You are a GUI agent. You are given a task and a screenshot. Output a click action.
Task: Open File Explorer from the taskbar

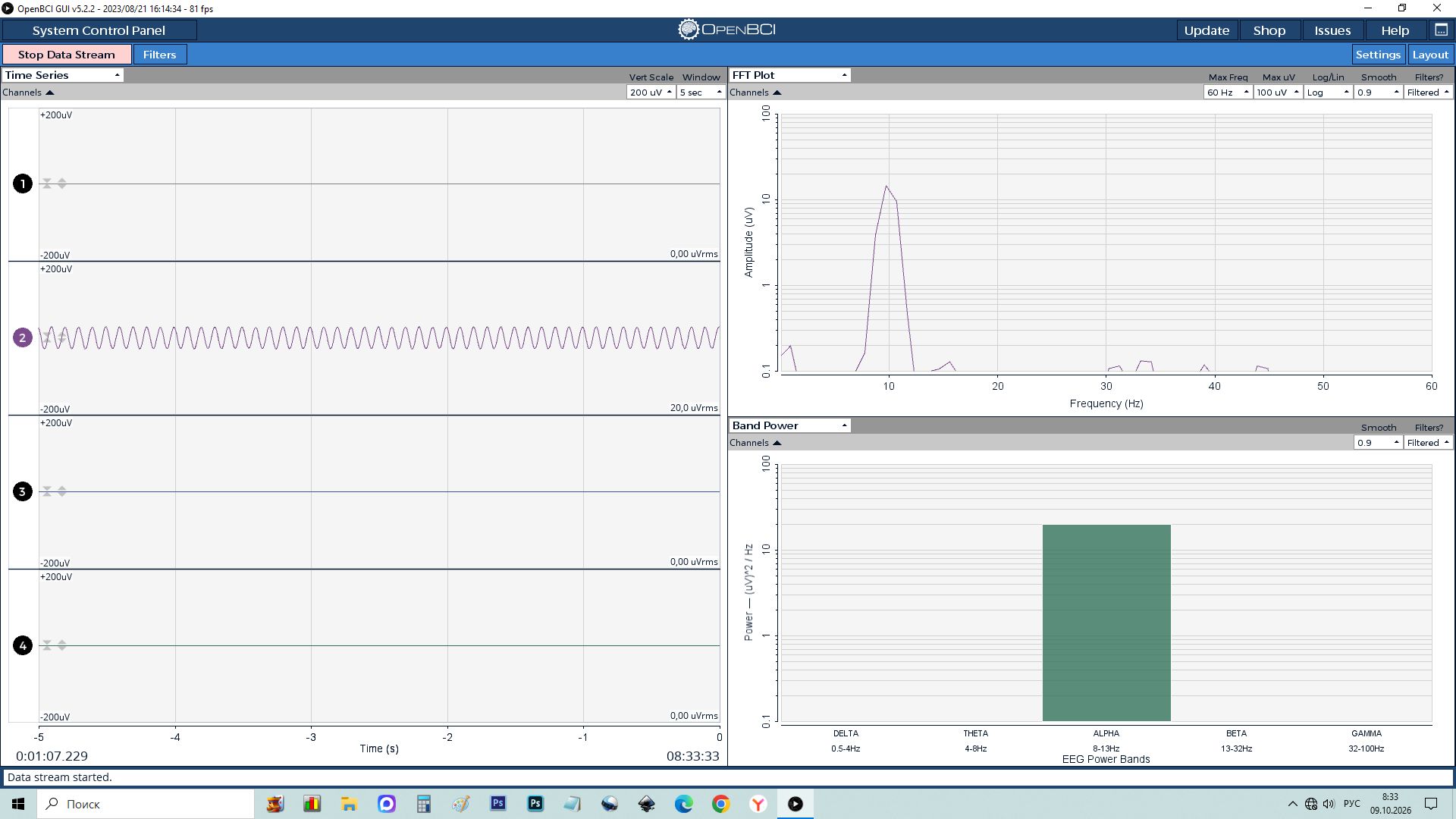[x=349, y=804]
